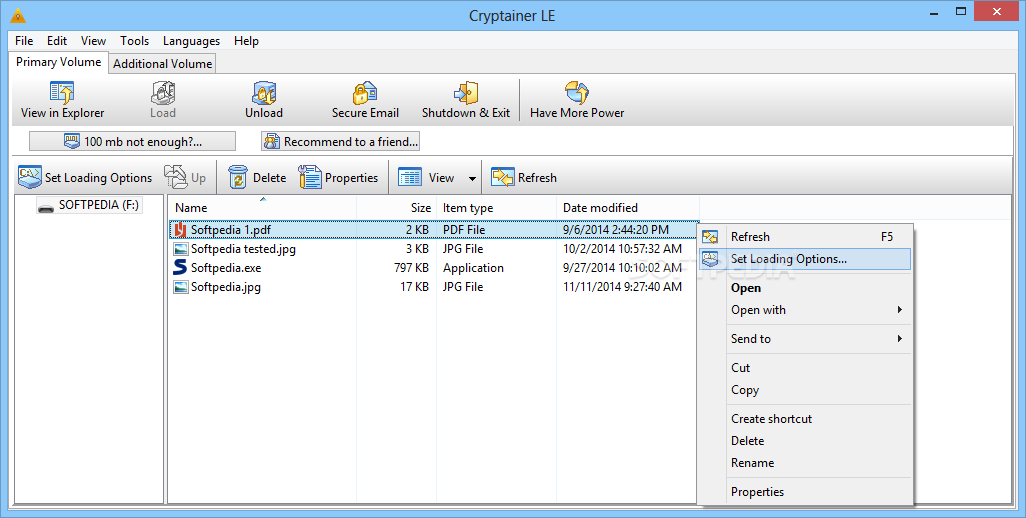Click the PDF File item type cell
The height and width of the screenshot is (518, 1026).
point(464,230)
